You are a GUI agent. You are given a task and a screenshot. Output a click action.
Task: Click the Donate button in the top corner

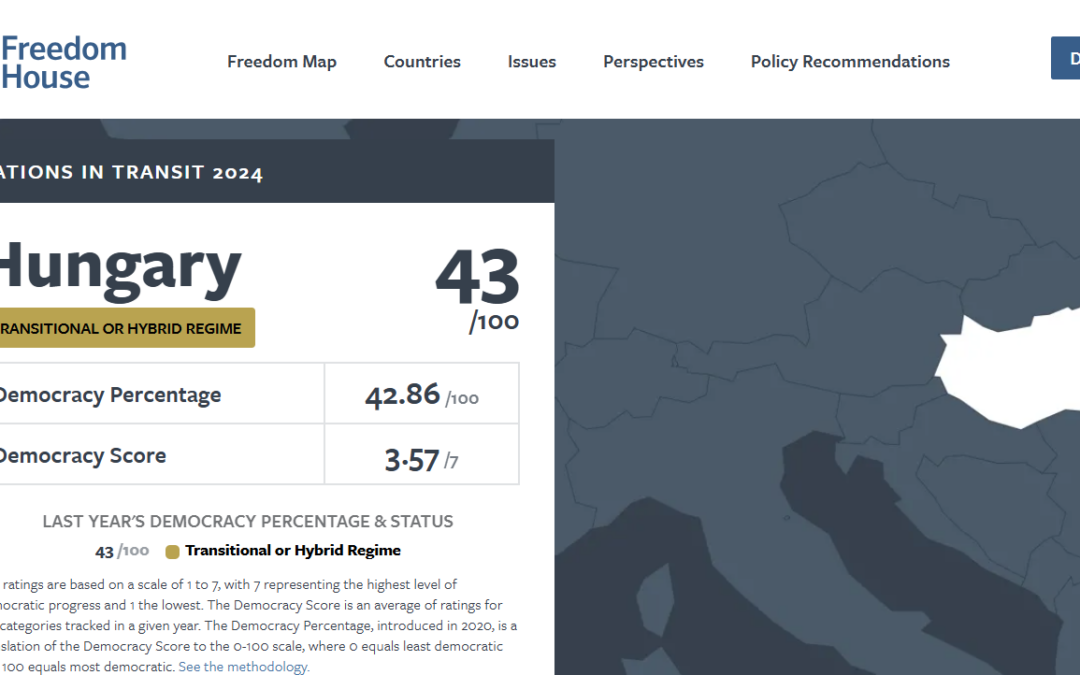(1070, 58)
